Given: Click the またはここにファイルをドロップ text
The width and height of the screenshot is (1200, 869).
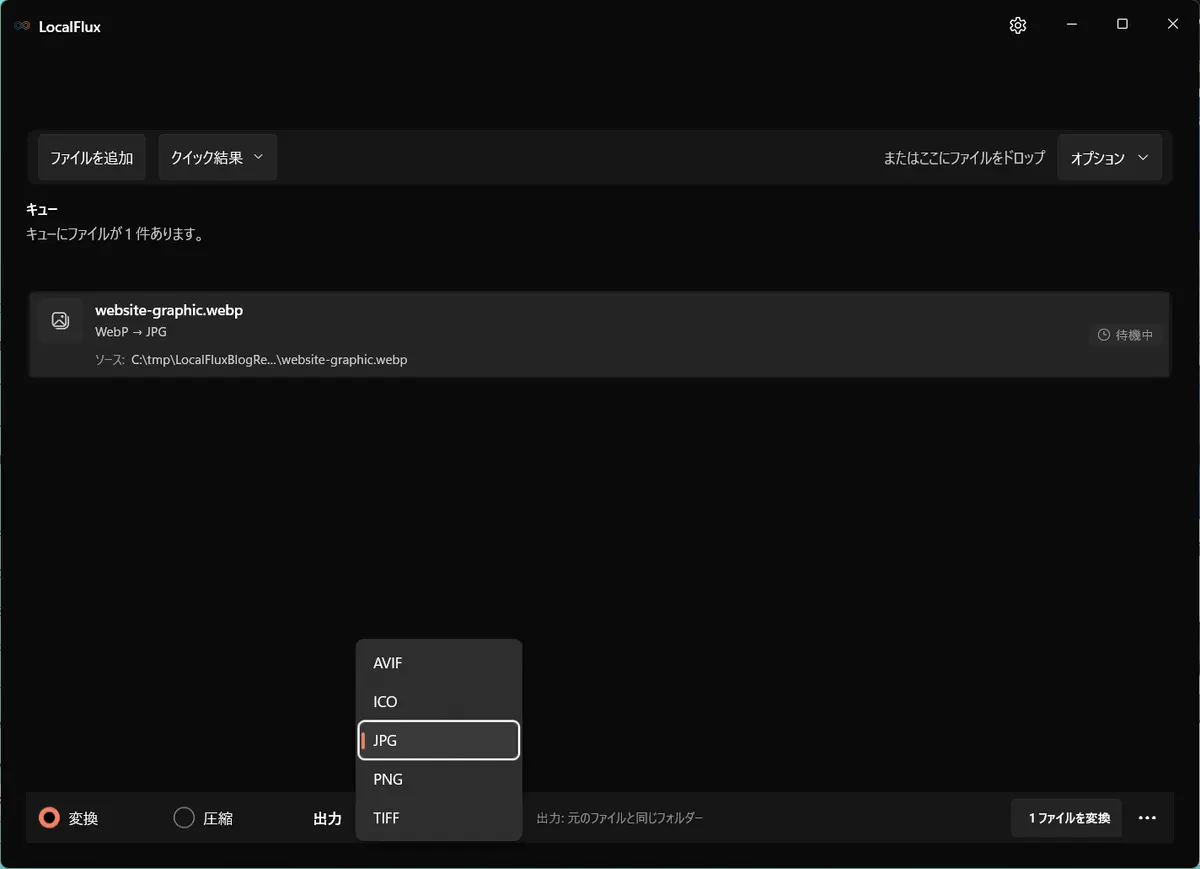Looking at the screenshot, I should [x=964, y=158].
